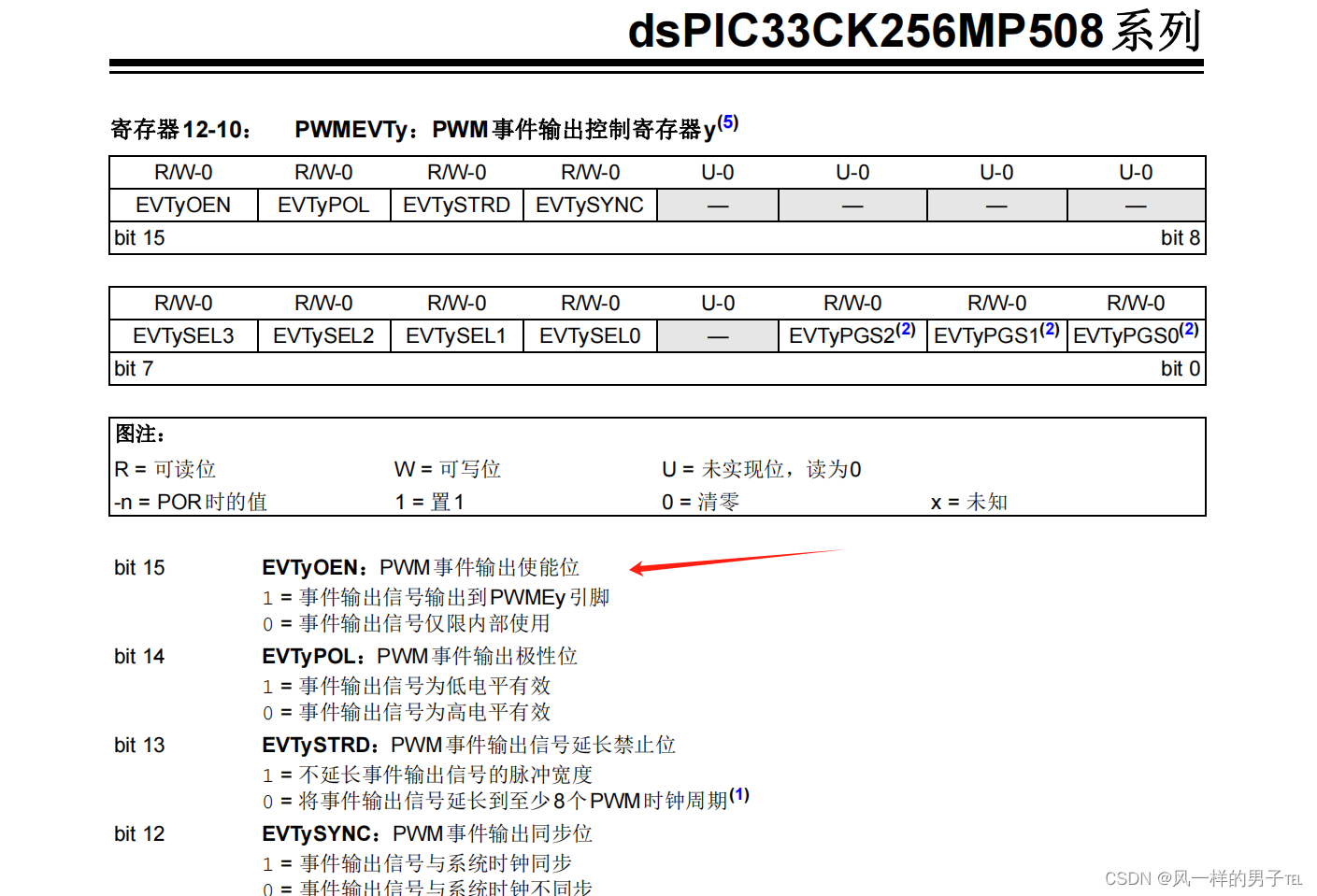Select the EVTySEL1 table cell

(457, 335)
